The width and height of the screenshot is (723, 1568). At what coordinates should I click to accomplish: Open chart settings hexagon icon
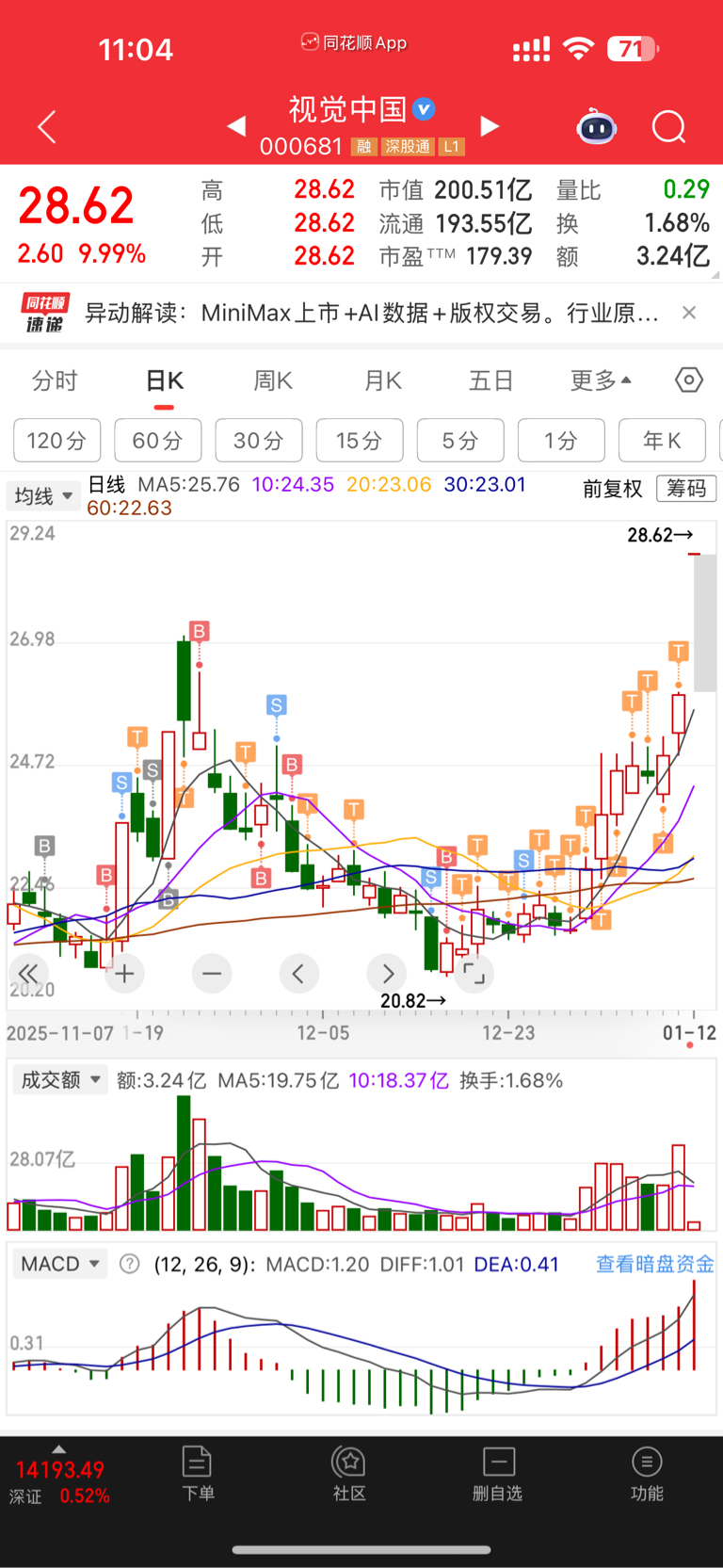coord(689,380)
